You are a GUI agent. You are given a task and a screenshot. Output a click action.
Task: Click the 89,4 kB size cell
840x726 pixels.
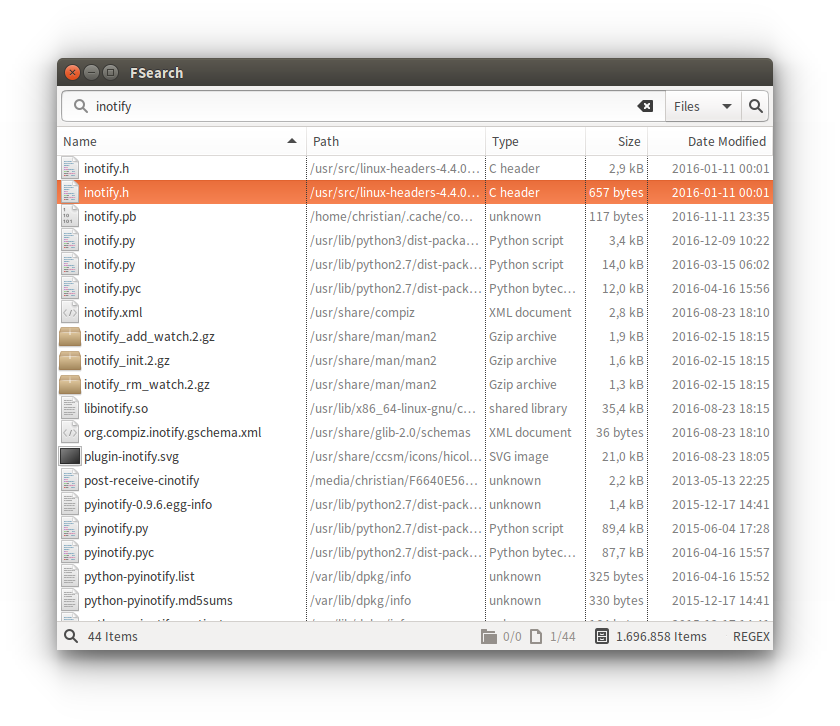[622, 528]
